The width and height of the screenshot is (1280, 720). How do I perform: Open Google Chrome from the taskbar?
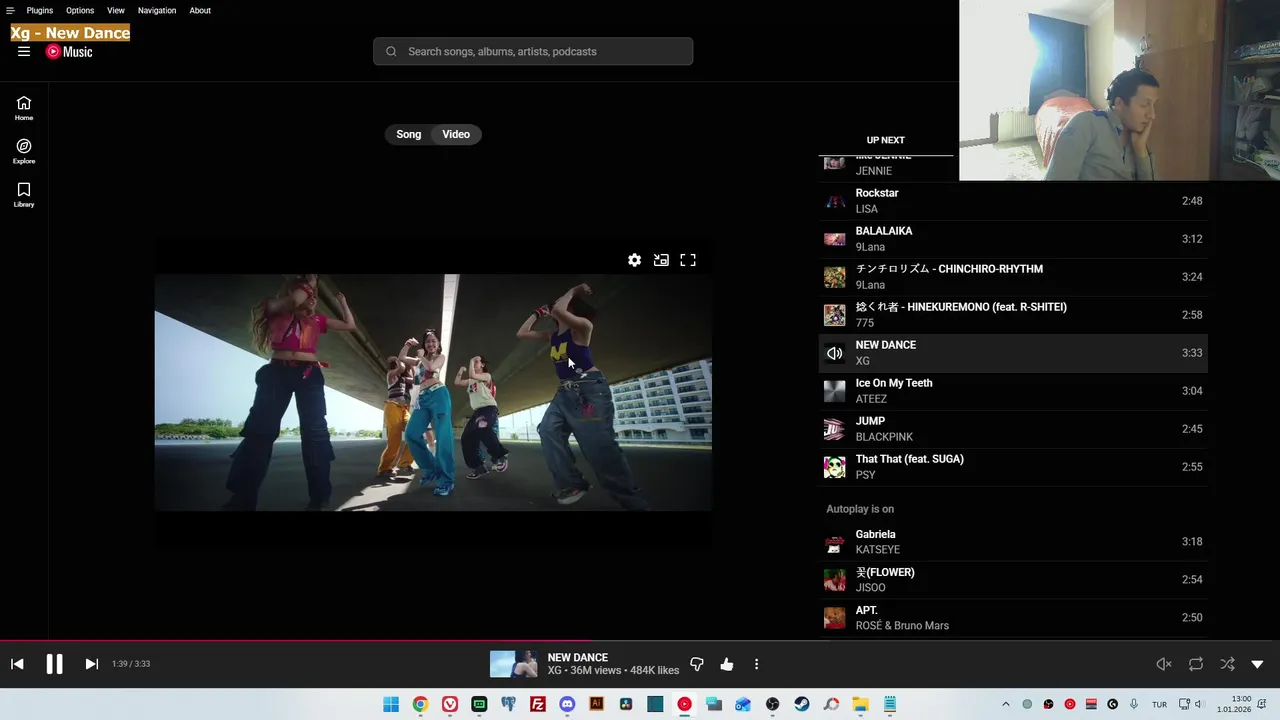click(x=420, y=704)
